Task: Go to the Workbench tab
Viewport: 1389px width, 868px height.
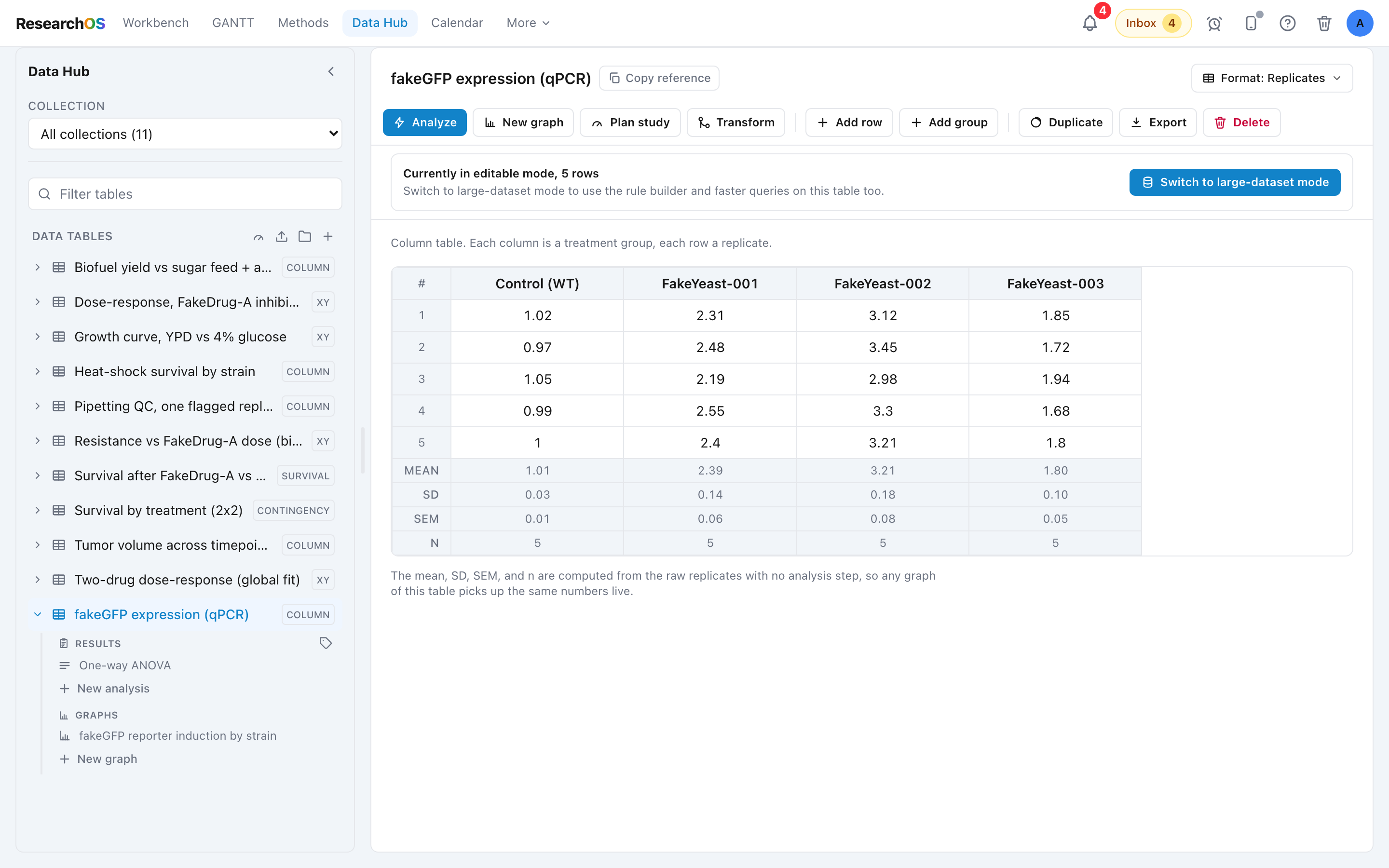Action: pos(156,23)
